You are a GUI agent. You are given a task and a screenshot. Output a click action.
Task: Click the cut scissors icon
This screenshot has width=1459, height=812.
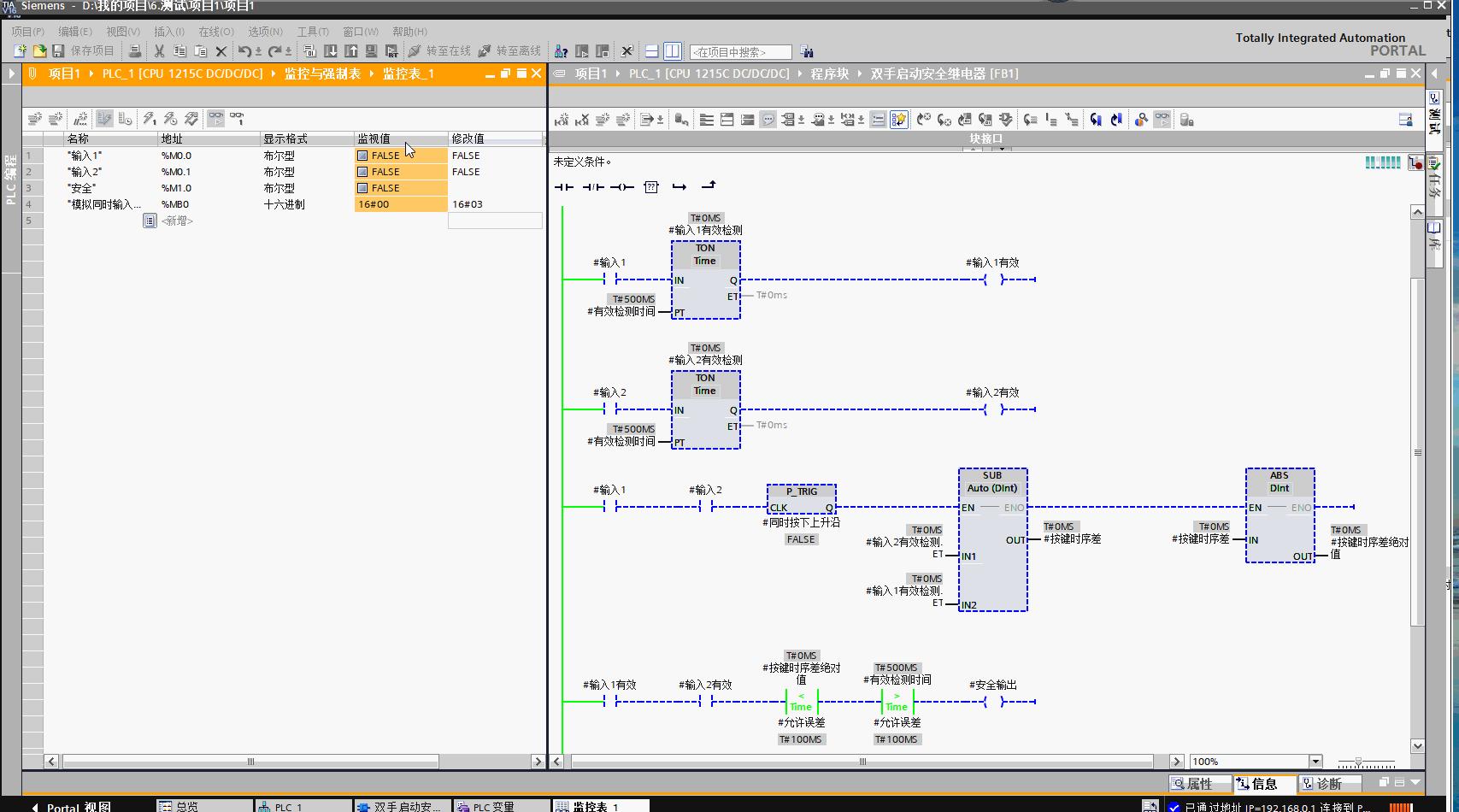pyautogui.click(x=159, y=51)
